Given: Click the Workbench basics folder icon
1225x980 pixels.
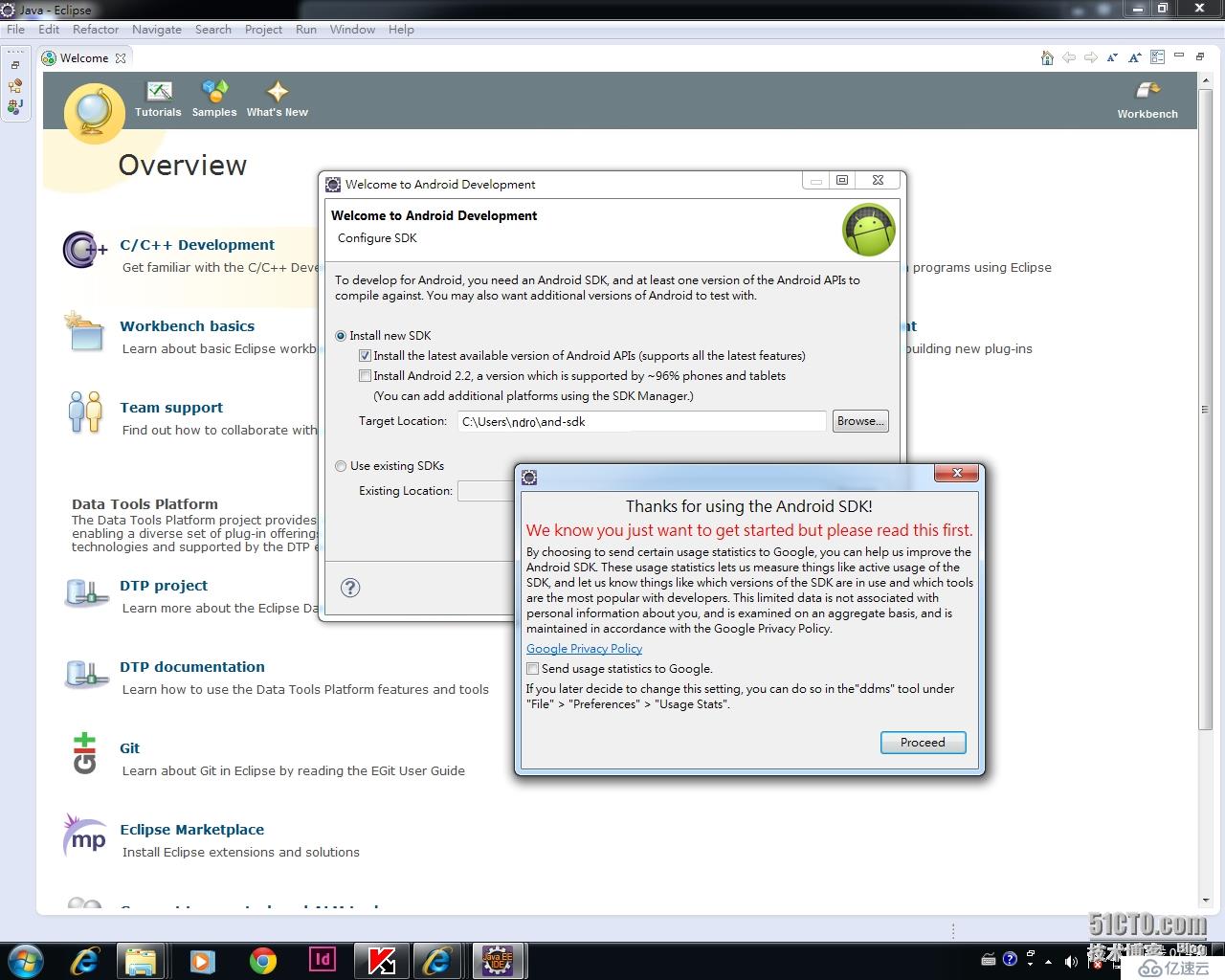Looking at the screenshot, I should 84,331.
